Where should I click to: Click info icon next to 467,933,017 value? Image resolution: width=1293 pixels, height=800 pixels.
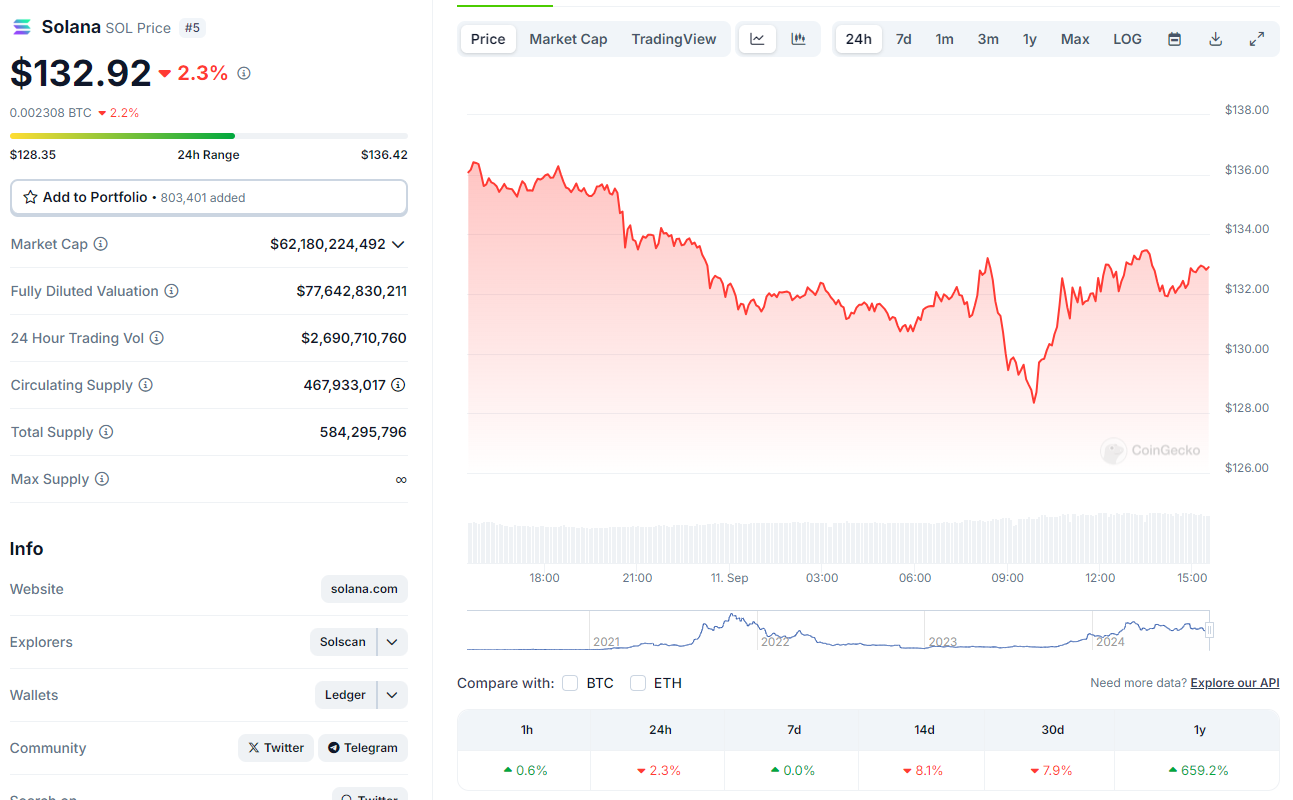[x=398, y=385]
